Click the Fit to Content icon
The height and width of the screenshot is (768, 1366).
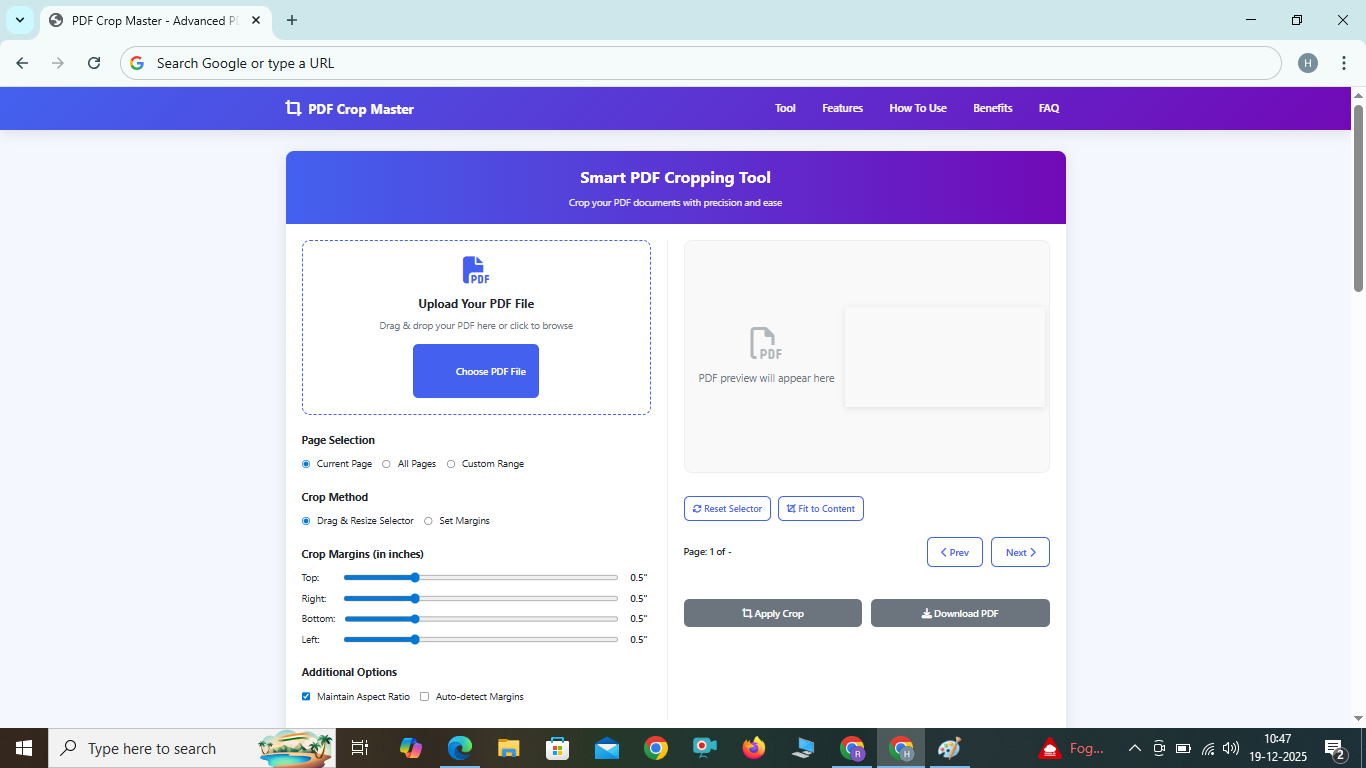pyautogui.click(x=791, y=508)
